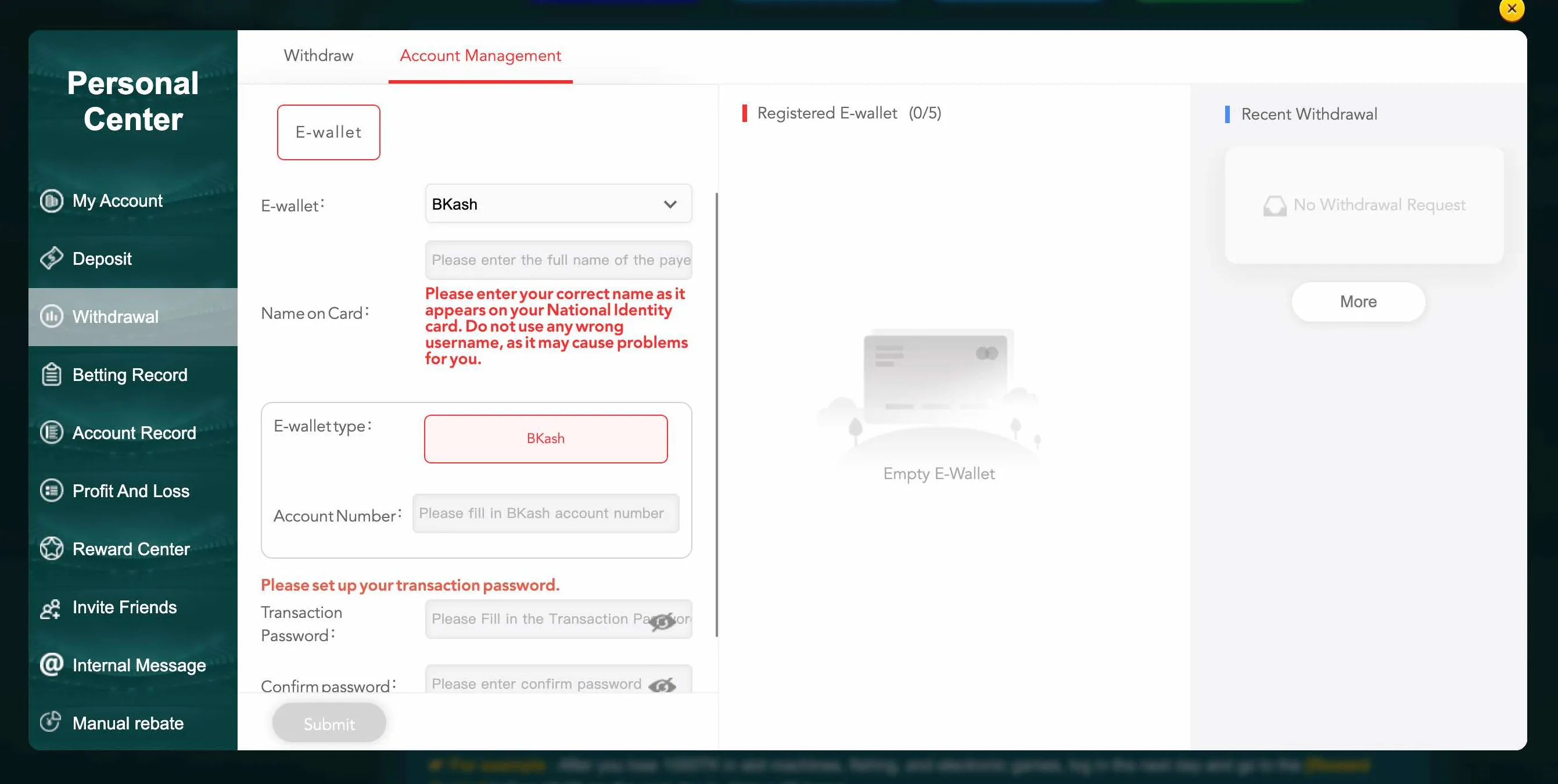Screen dimensions: 1558x784
Task: Click the E-wallet type label
Action: tap(322, 426)
